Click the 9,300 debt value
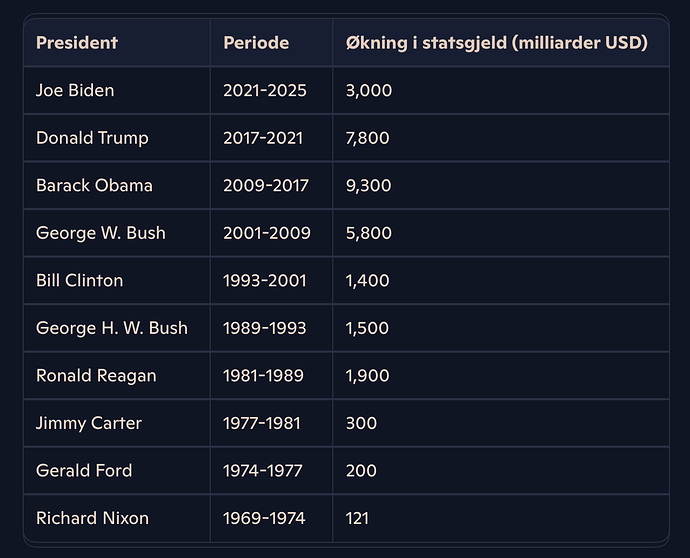Screen dimensions: 690x558 [x=369, y=185]
